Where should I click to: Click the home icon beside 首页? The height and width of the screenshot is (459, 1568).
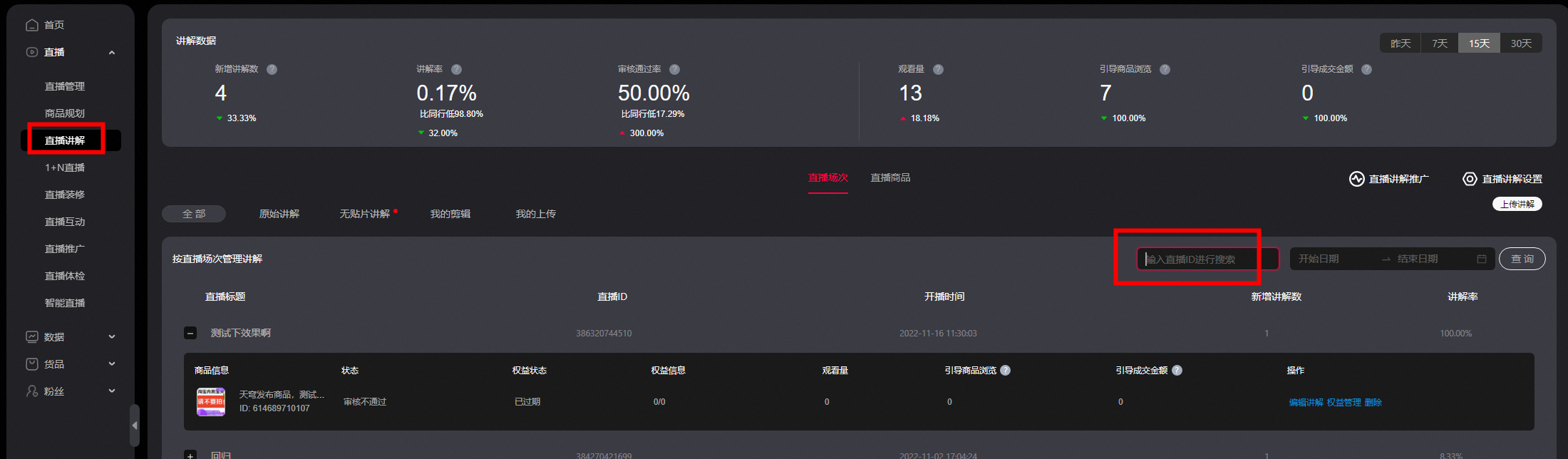32,25
